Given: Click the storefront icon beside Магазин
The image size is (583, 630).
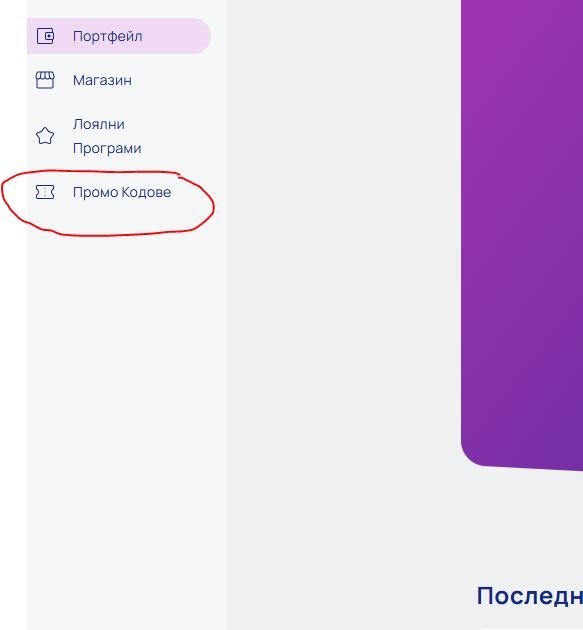Looking at the screenshot, I should [x=45, y=80].
